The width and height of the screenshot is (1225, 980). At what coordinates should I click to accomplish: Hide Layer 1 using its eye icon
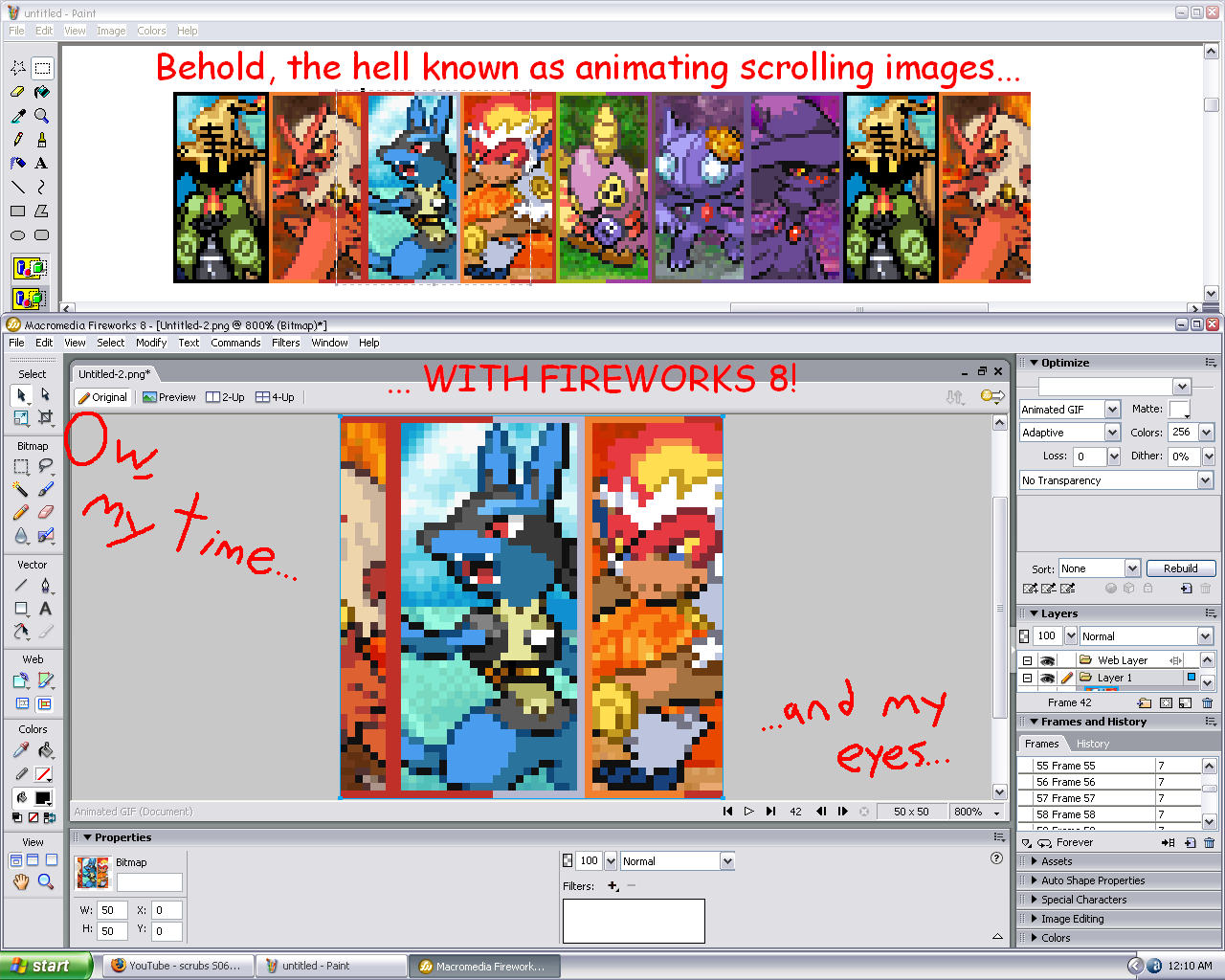click(1047, 678)
